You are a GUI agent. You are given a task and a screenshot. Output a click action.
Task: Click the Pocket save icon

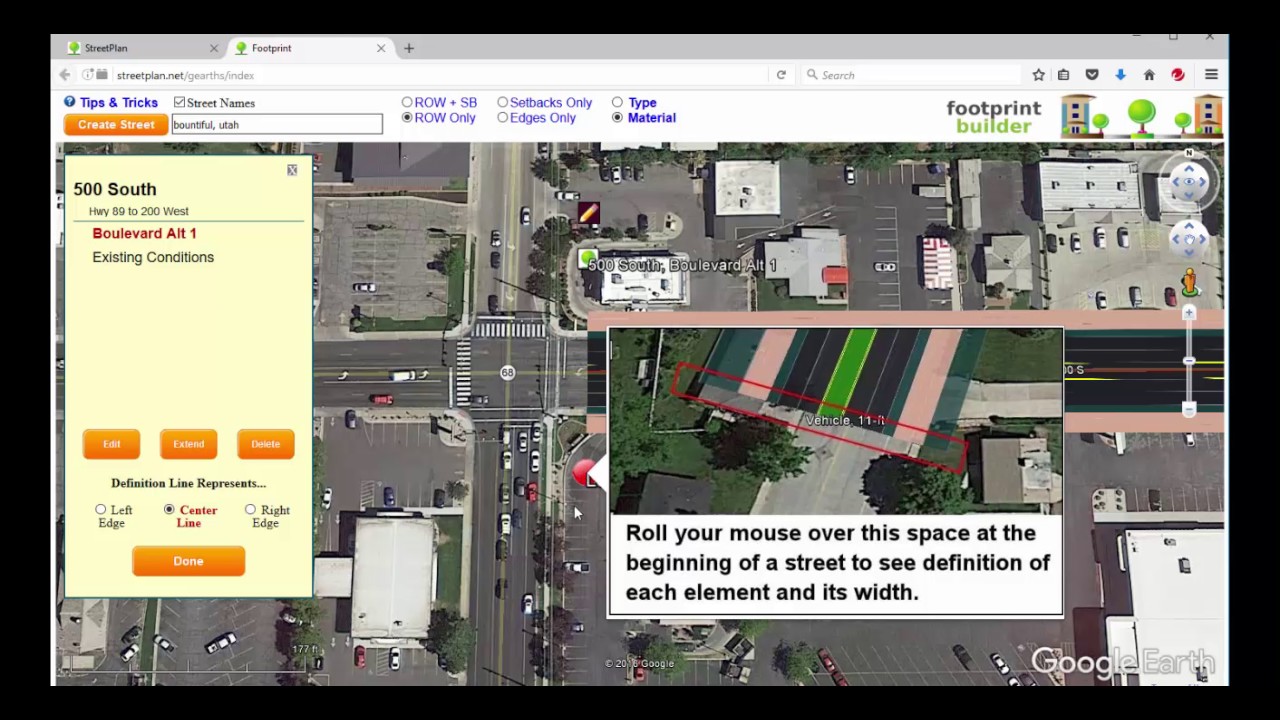[x=1092, y=75]
